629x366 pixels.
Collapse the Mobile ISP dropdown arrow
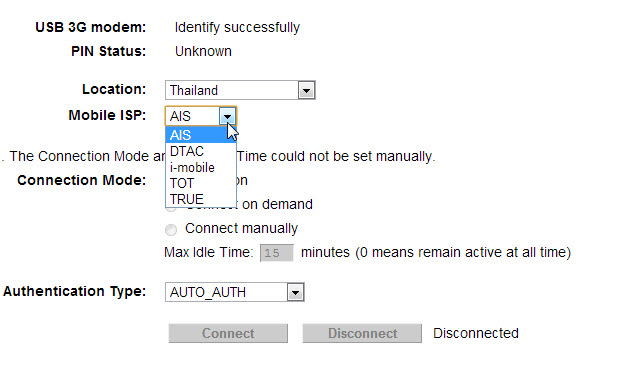tap(227, 116)
